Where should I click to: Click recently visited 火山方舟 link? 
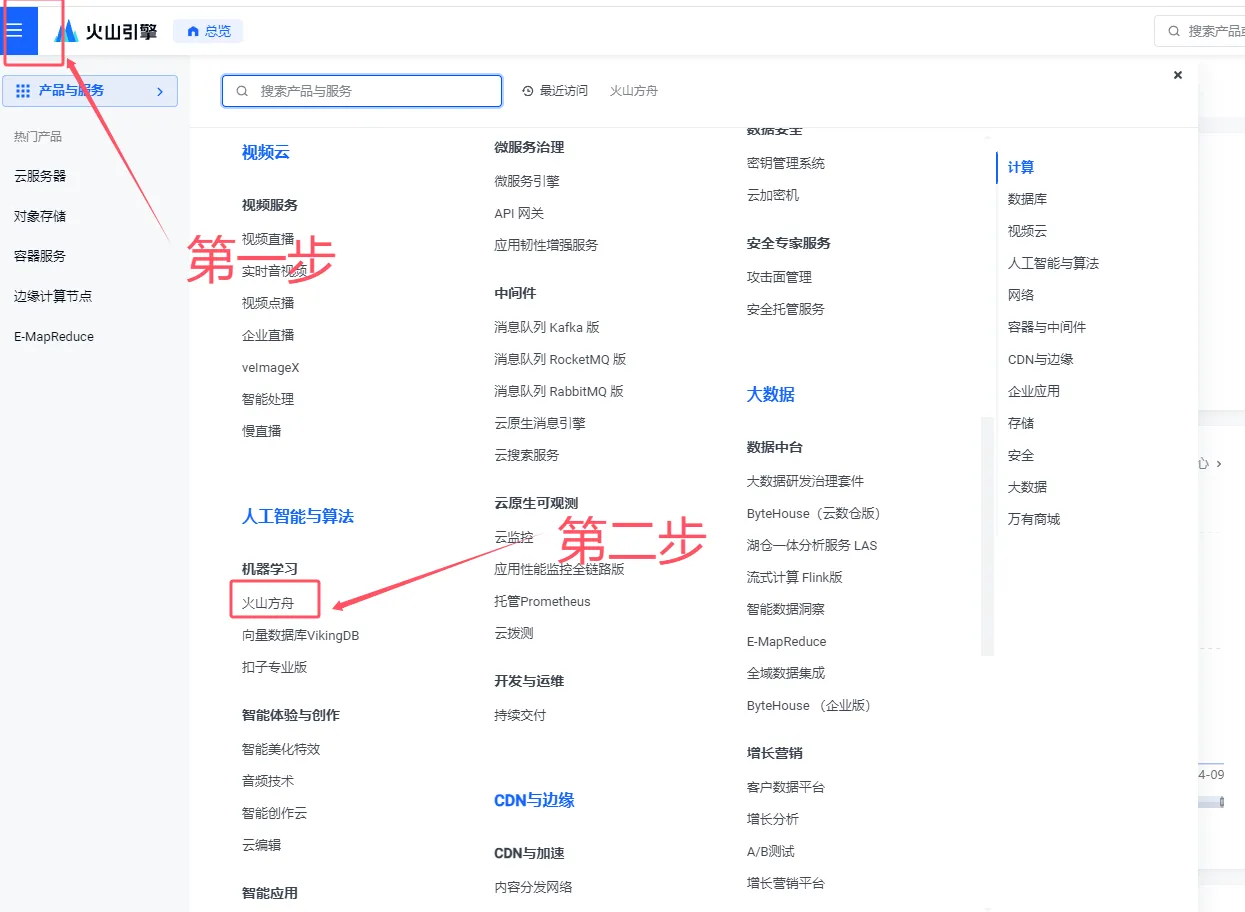[x=634, y=91]
